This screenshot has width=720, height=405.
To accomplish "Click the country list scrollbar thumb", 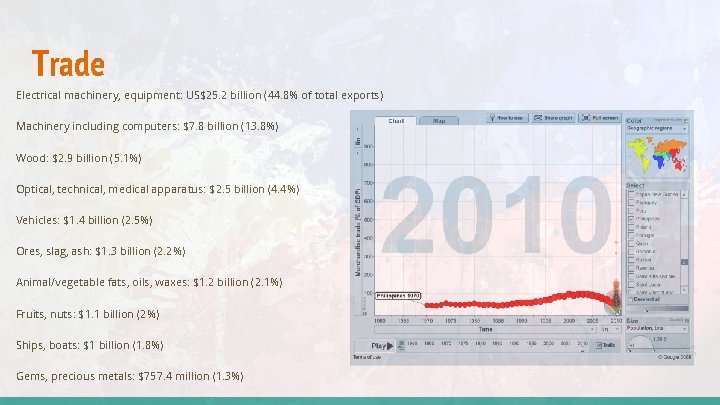I will [x=684, y=262].
